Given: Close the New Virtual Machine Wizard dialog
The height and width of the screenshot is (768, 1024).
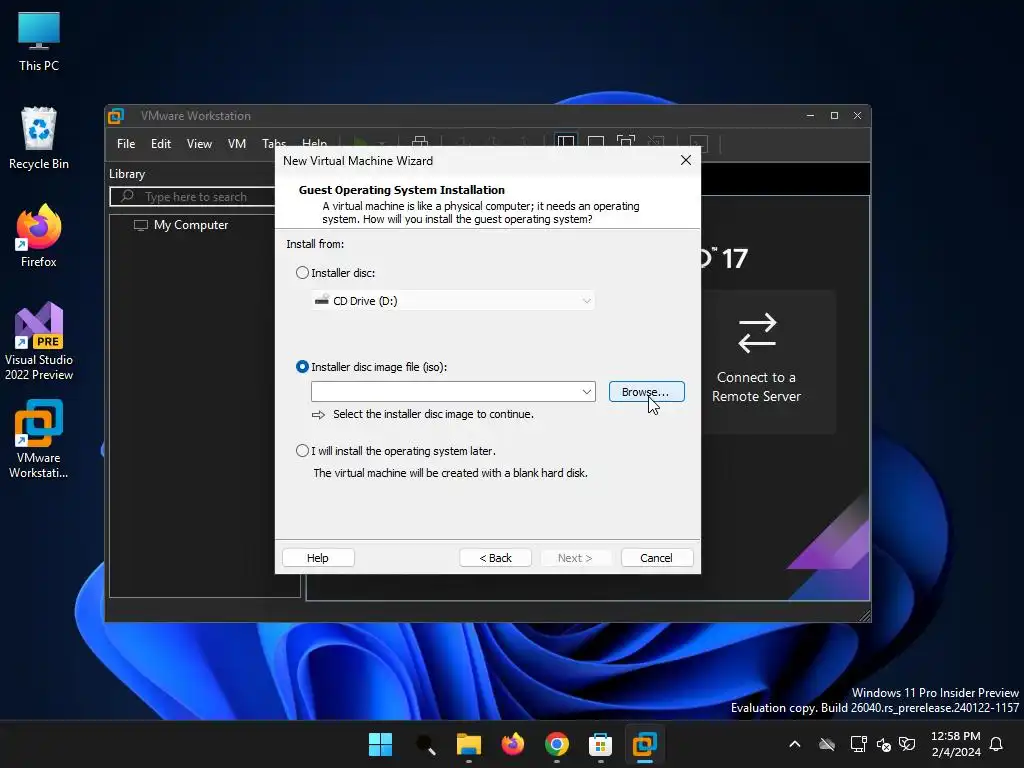Looking at the screenshot, I should point(686,161).
